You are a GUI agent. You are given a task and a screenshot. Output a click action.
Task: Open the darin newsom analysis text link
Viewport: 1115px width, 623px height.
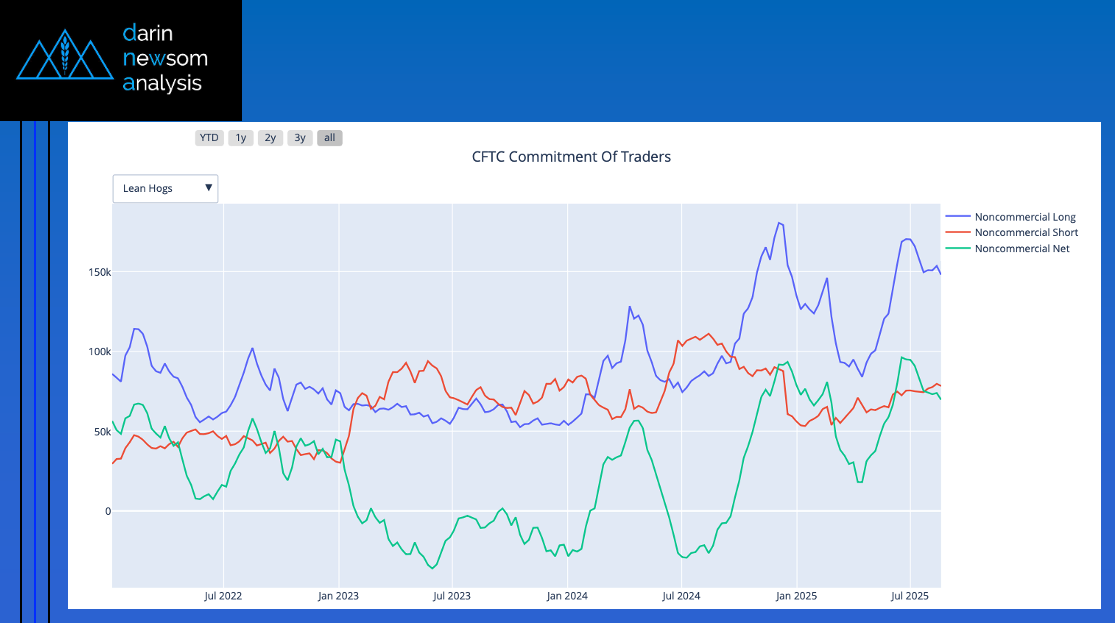pos(164,58)
